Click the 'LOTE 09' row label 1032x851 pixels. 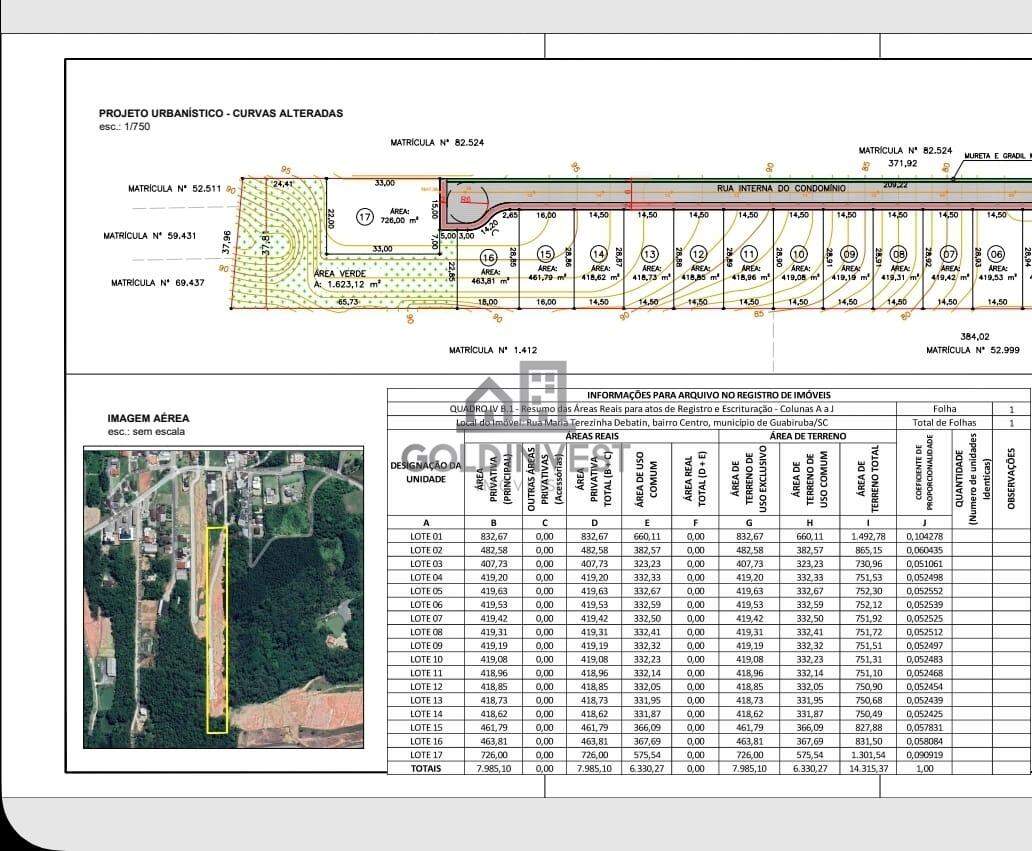(x=426, y=646)
